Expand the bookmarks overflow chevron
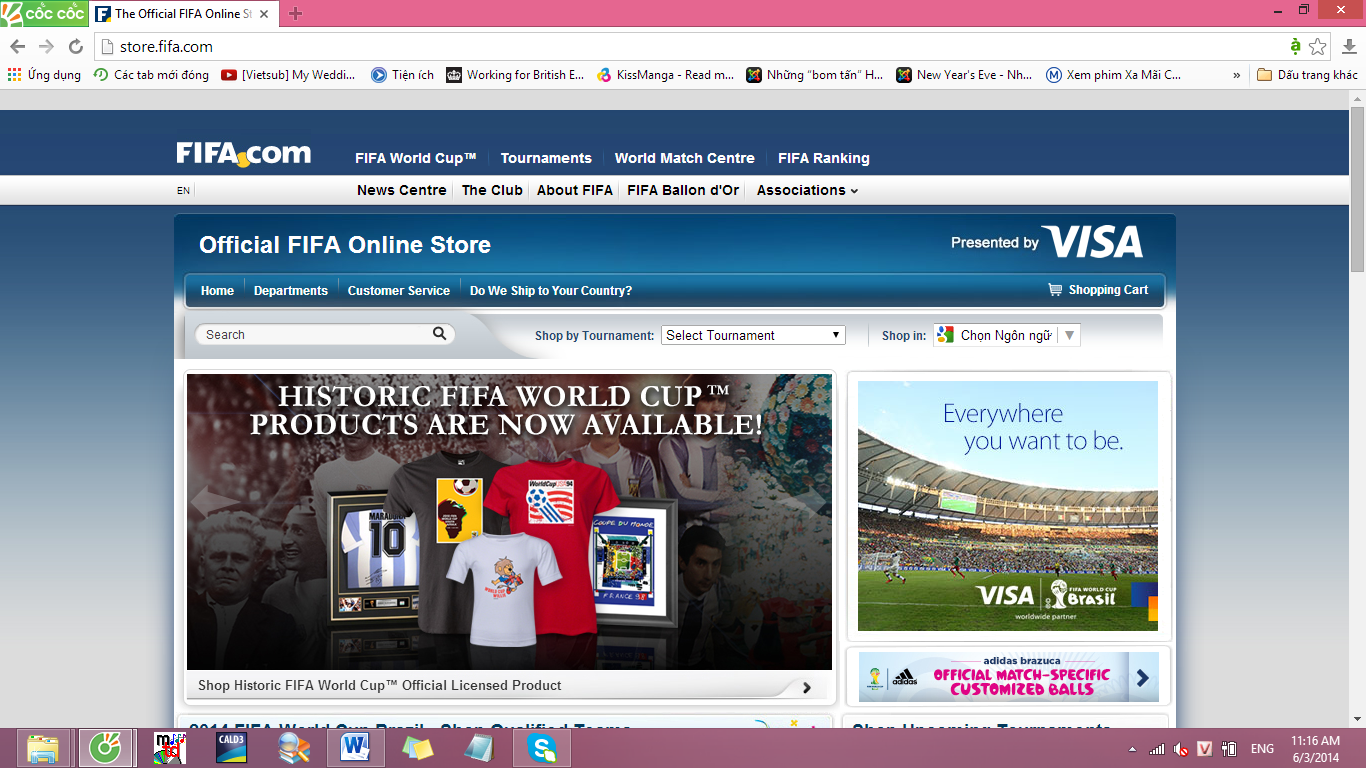The height and width of the screenshot is (768, 1366). click(x=1237, y=75)
